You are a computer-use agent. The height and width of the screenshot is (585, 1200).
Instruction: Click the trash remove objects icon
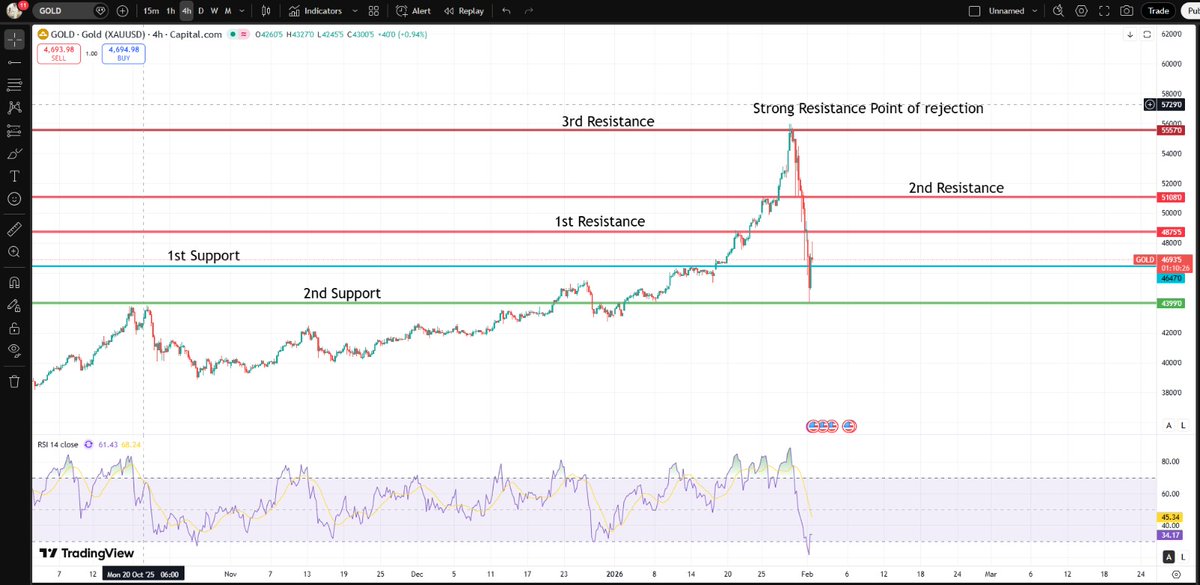[14, 381]
